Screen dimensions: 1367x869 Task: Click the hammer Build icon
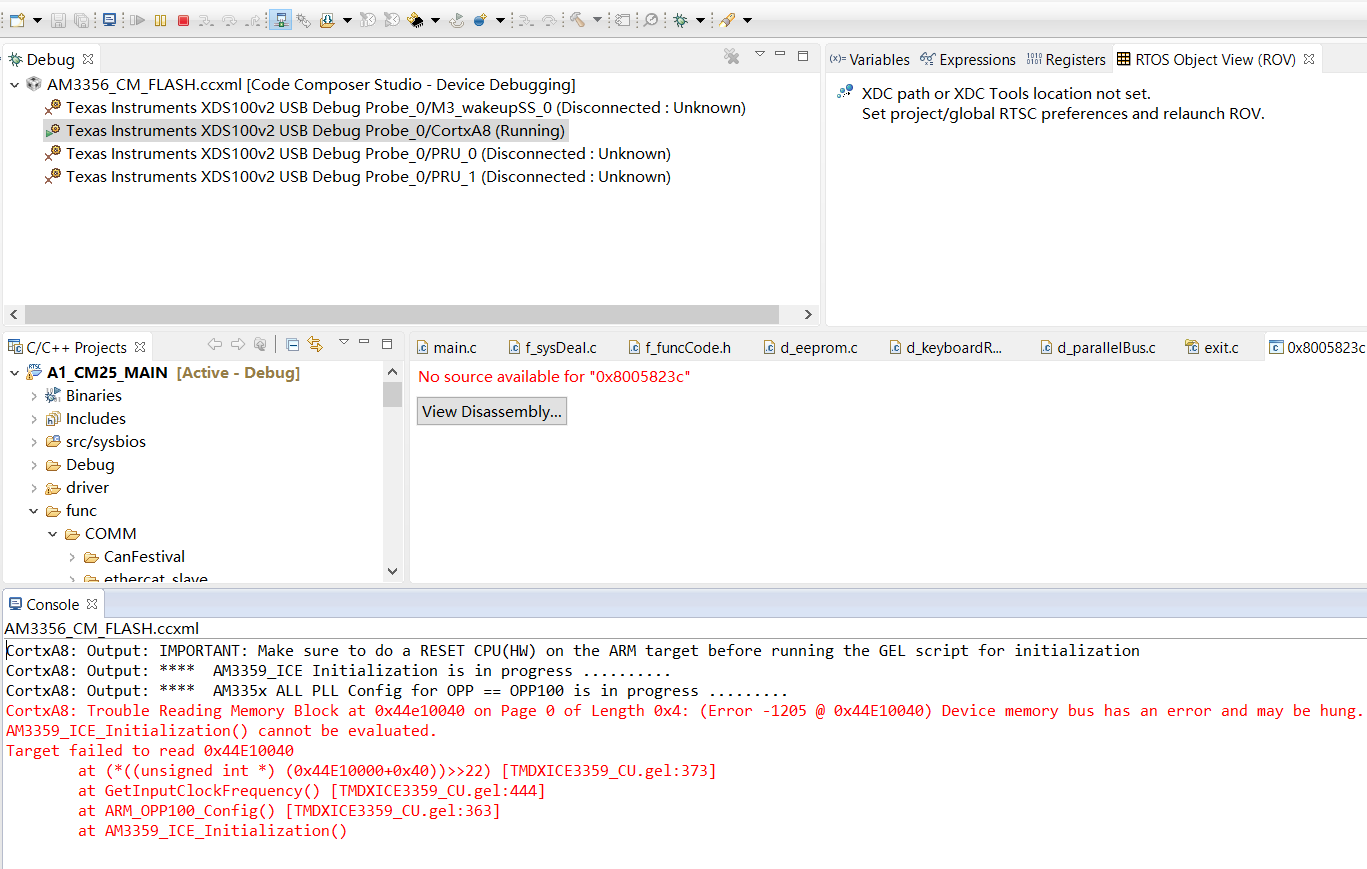point(577,20)
